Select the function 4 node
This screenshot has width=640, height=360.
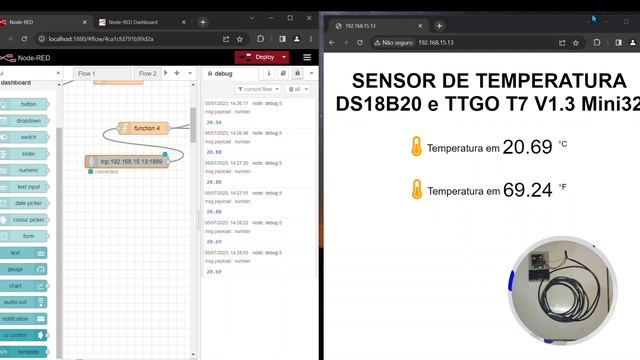click(x=143, y=128)
